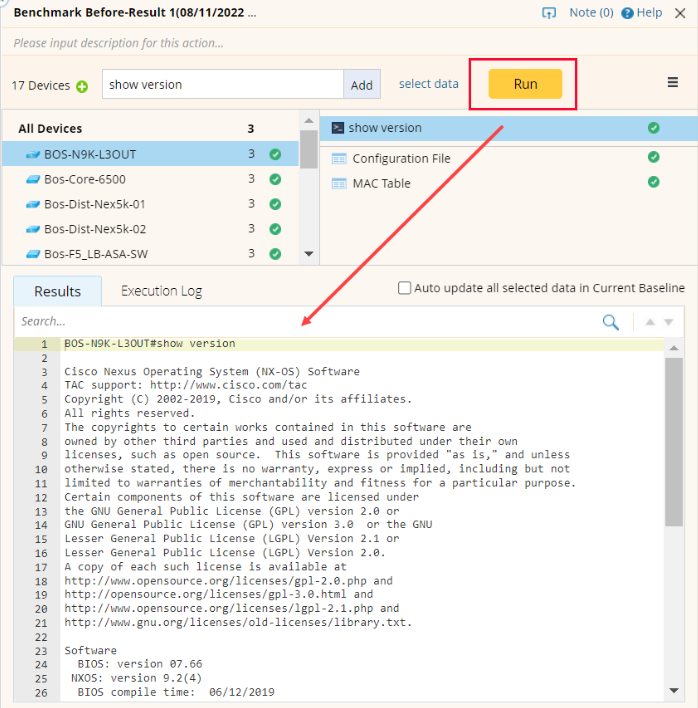Select device Bos-Core-6500
Image resolution: width=698 pixels, height=708 pixels.
tap(151, 179)
